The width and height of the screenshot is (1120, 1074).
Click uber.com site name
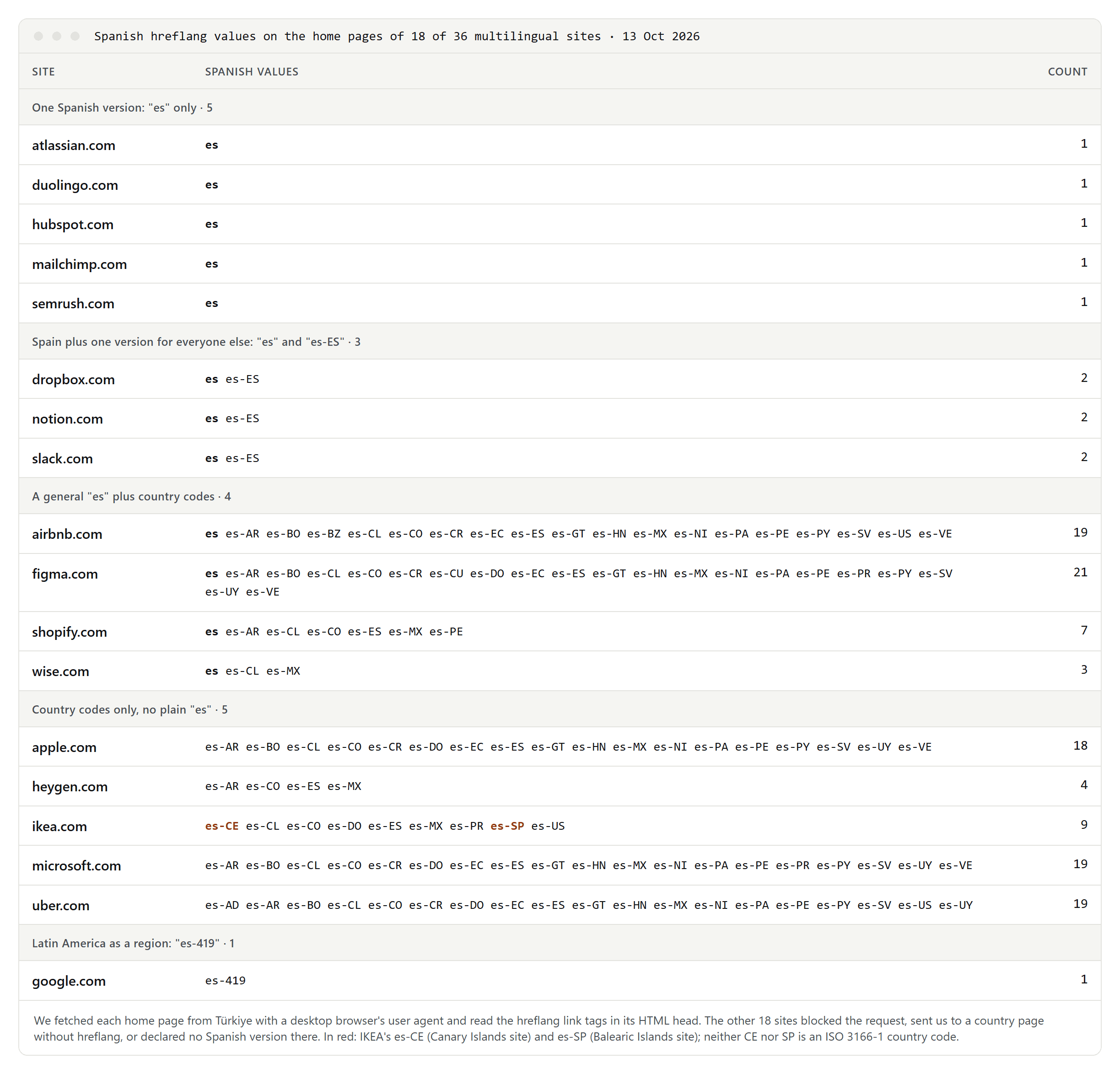60,906
